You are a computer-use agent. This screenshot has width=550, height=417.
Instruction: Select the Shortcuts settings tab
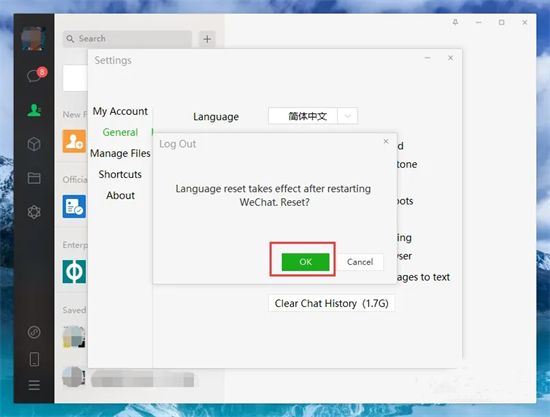pos(120,174)
